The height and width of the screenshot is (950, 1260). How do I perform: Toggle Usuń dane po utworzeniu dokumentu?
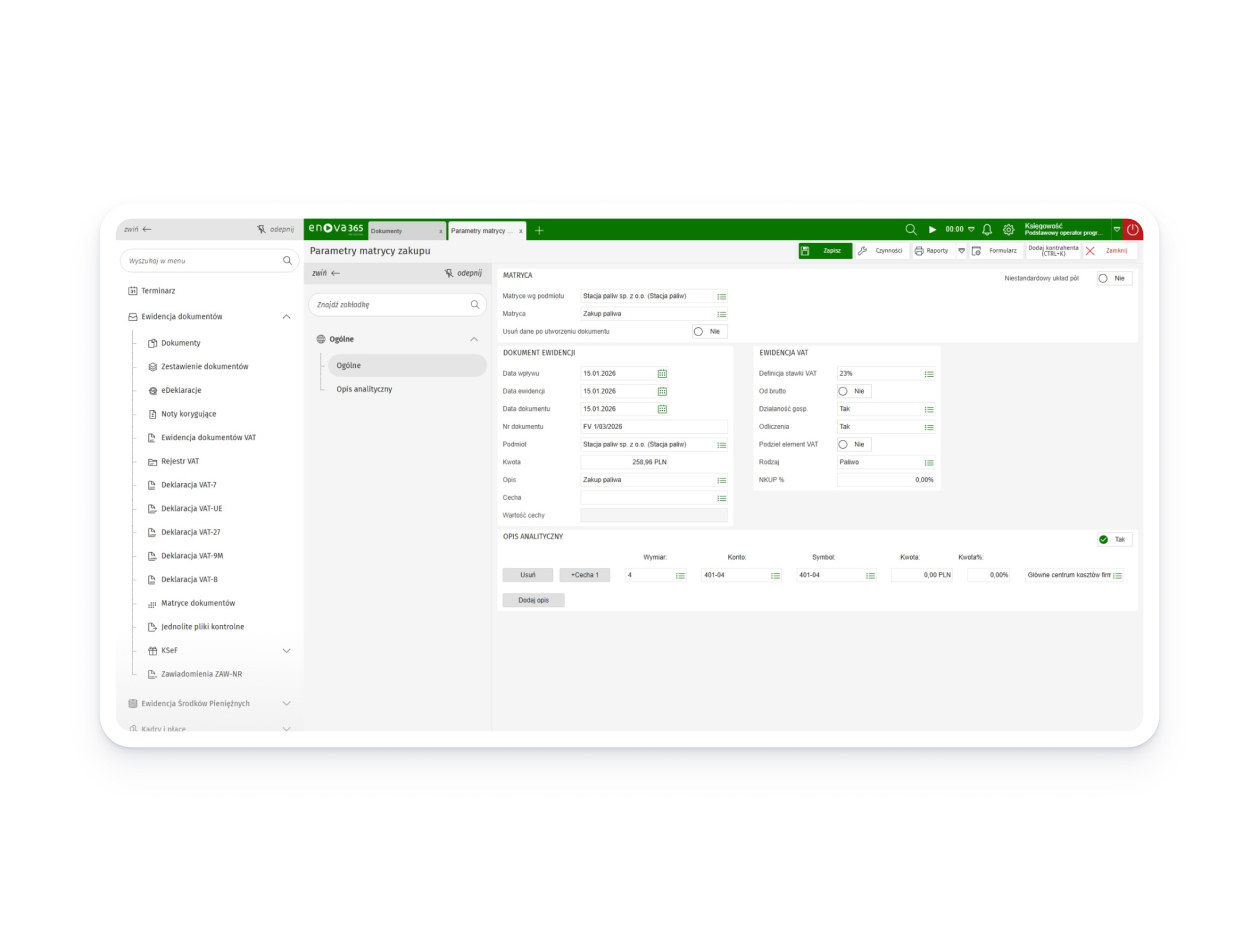click(709, 331)
